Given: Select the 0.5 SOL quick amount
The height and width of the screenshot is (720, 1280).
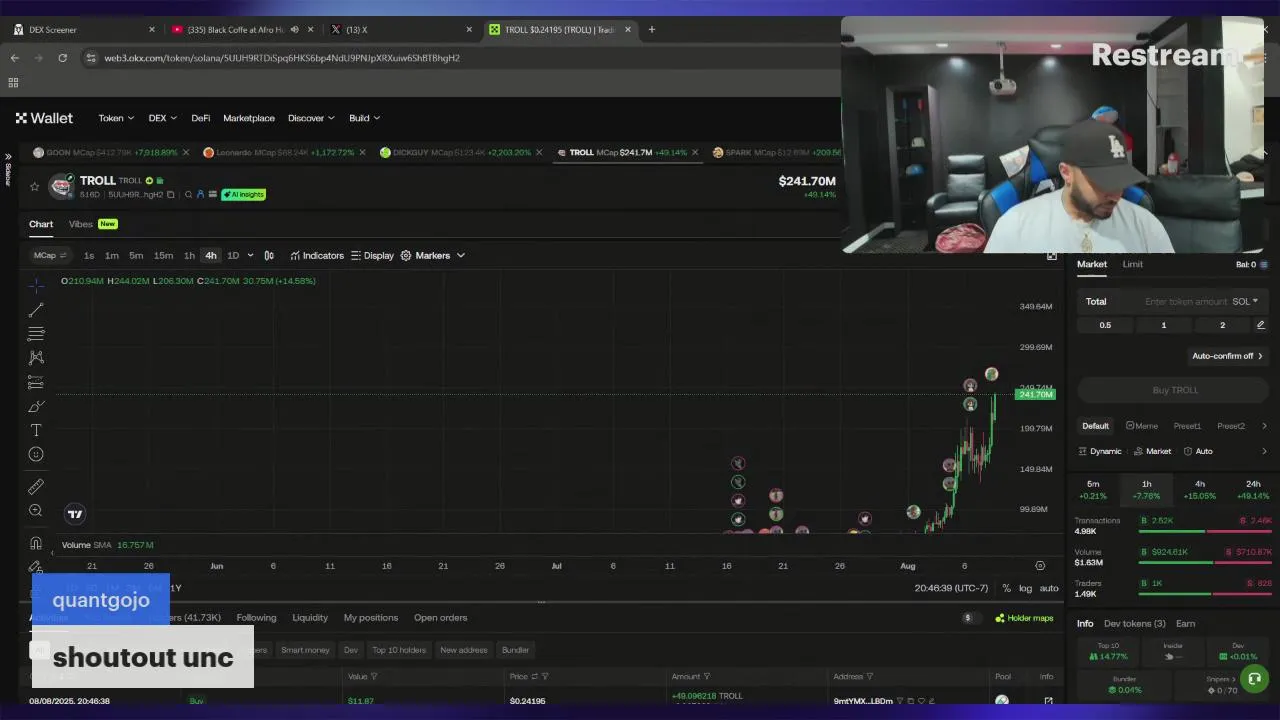Looking at the screenshot, I should tap(1105, 325).
